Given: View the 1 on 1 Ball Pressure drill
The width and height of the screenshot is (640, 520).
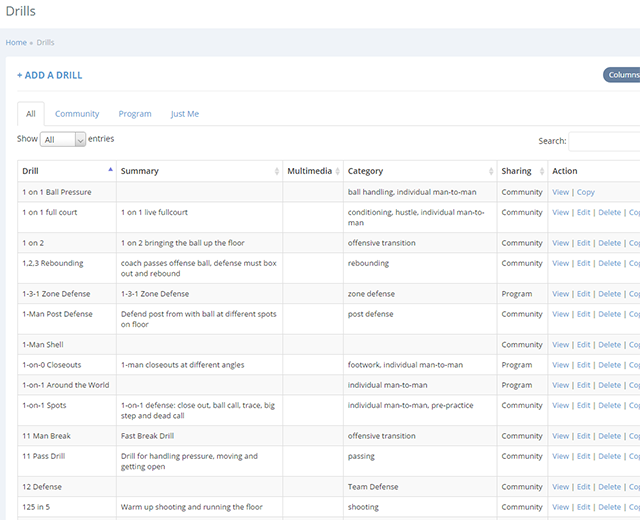Looking at the screenshot, I should (560, 192).
